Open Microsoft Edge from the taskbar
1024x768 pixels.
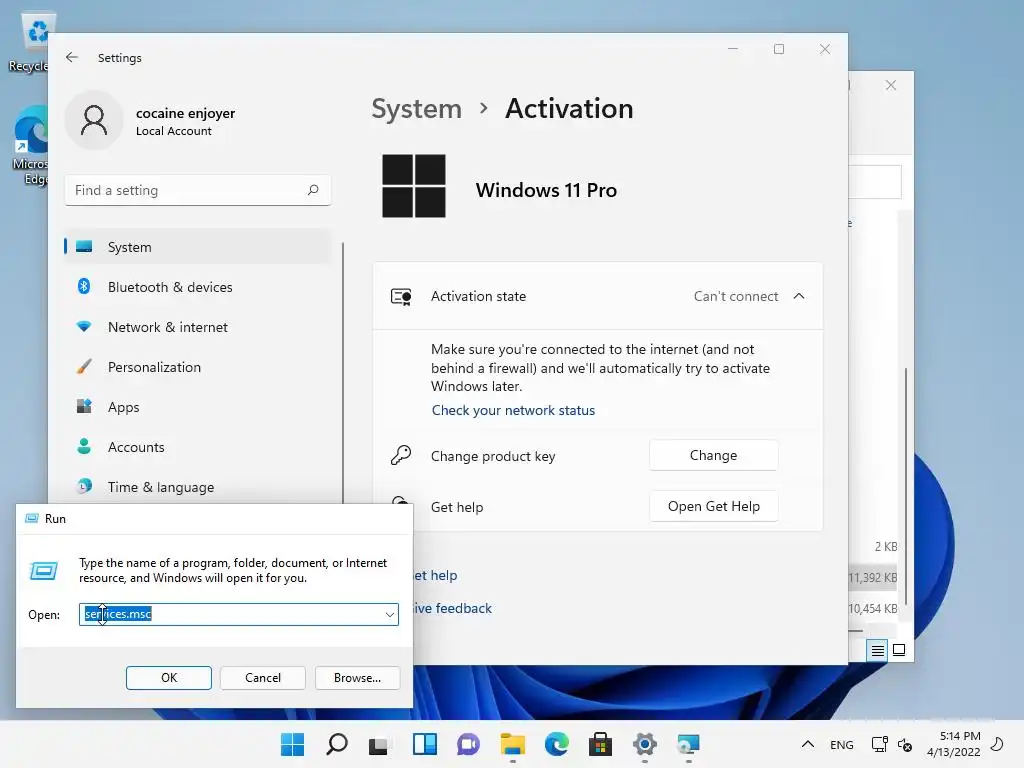[x=556, y=744]
